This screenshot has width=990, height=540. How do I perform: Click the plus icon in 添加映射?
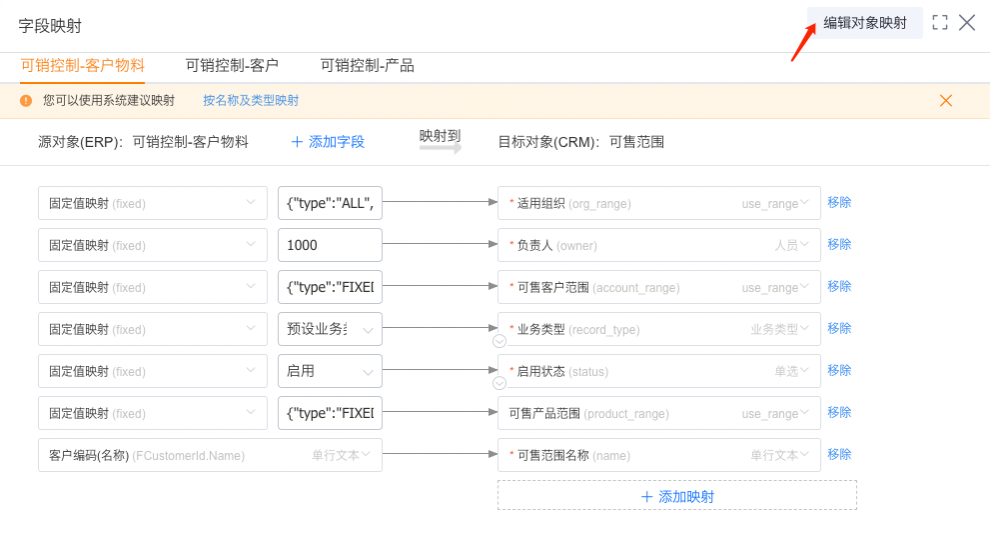(x=646, y=496)
